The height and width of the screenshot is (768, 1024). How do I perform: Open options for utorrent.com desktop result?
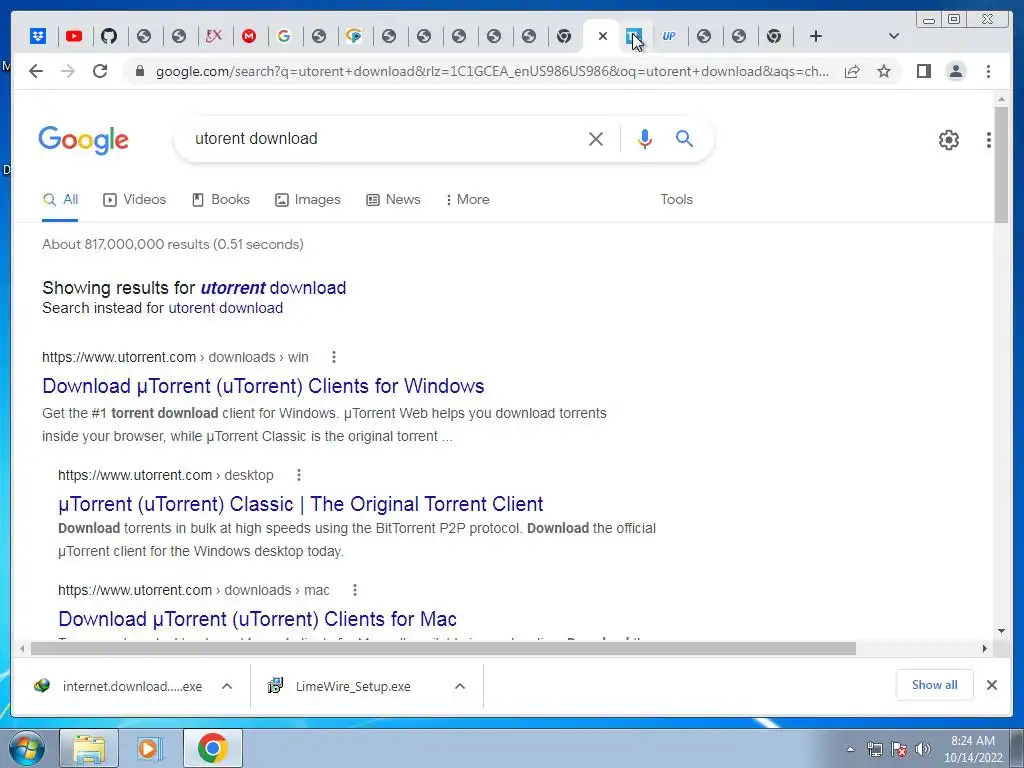tap(299, 475)
